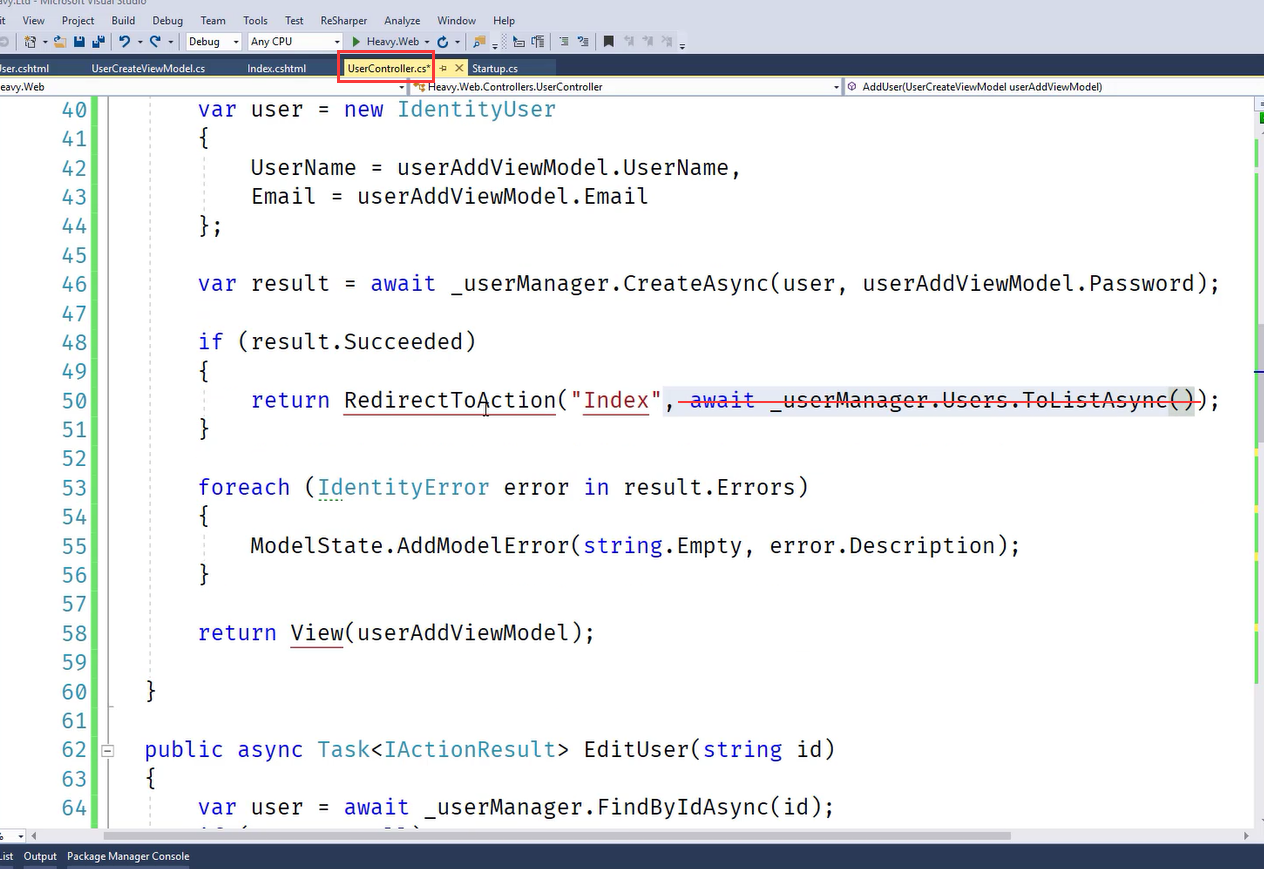1264x869 pixels.
Task: Go to the next bookmark icon
Action: pos(647,42)
